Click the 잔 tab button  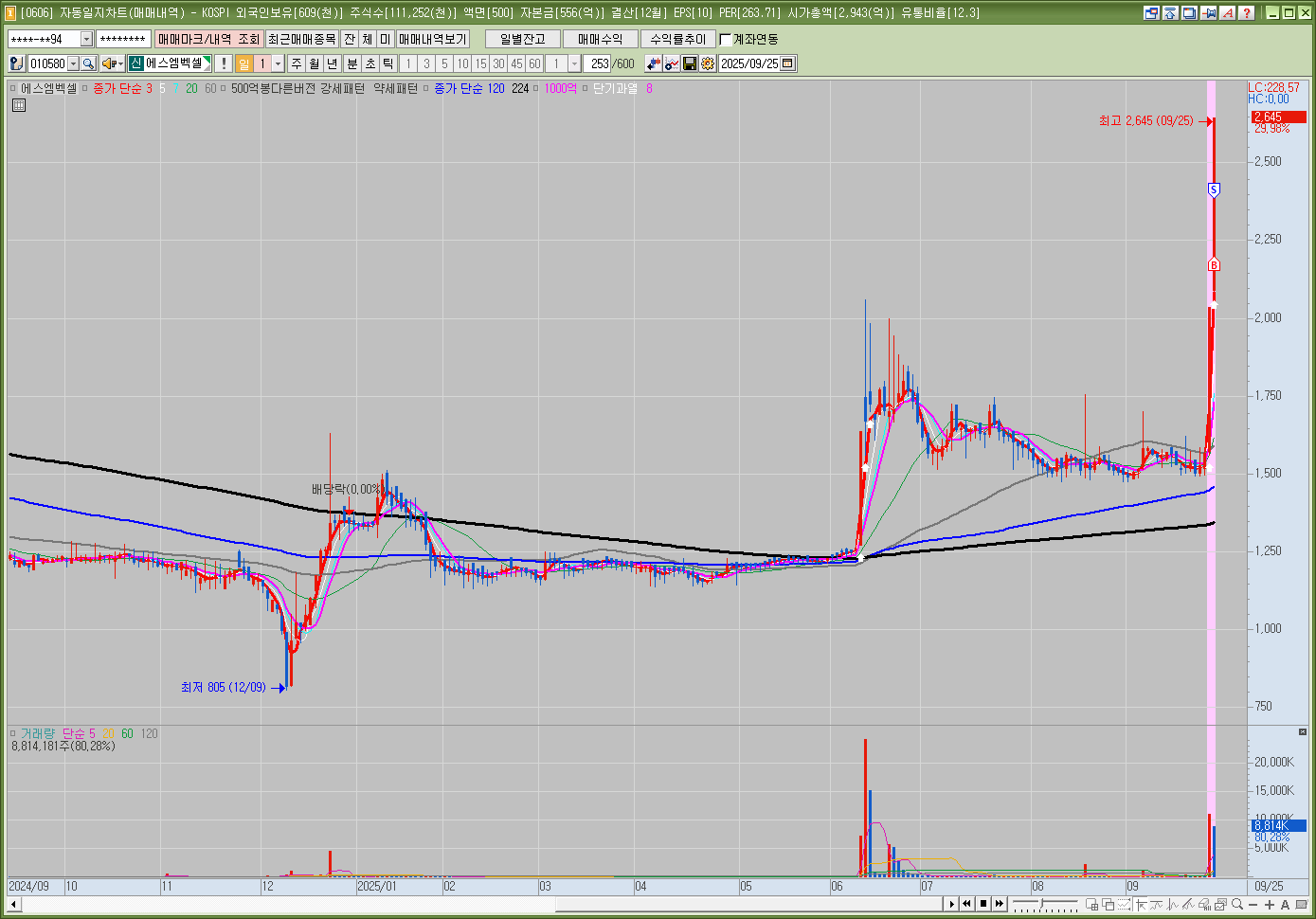tap(350, 39)
